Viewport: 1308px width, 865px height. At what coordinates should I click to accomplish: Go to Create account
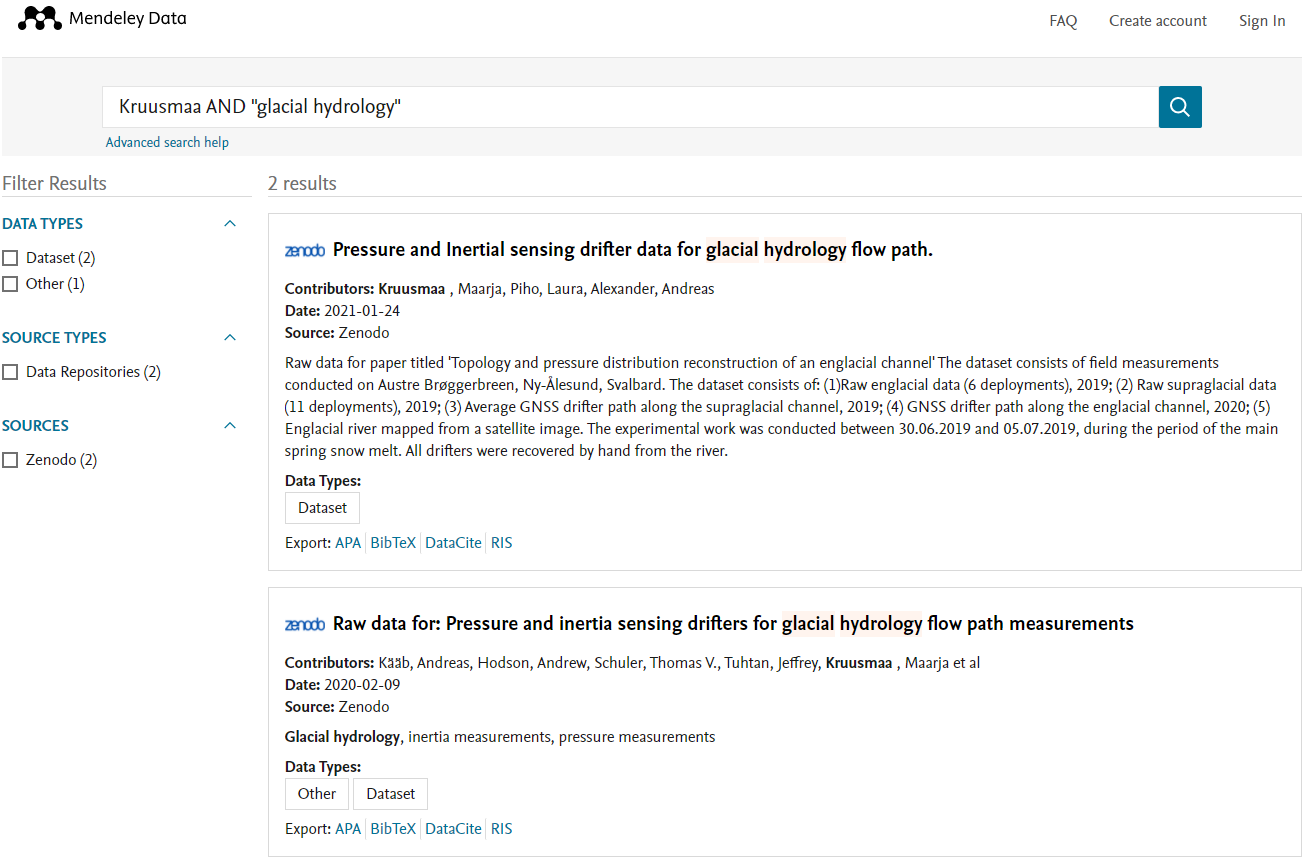(1157, 21)
